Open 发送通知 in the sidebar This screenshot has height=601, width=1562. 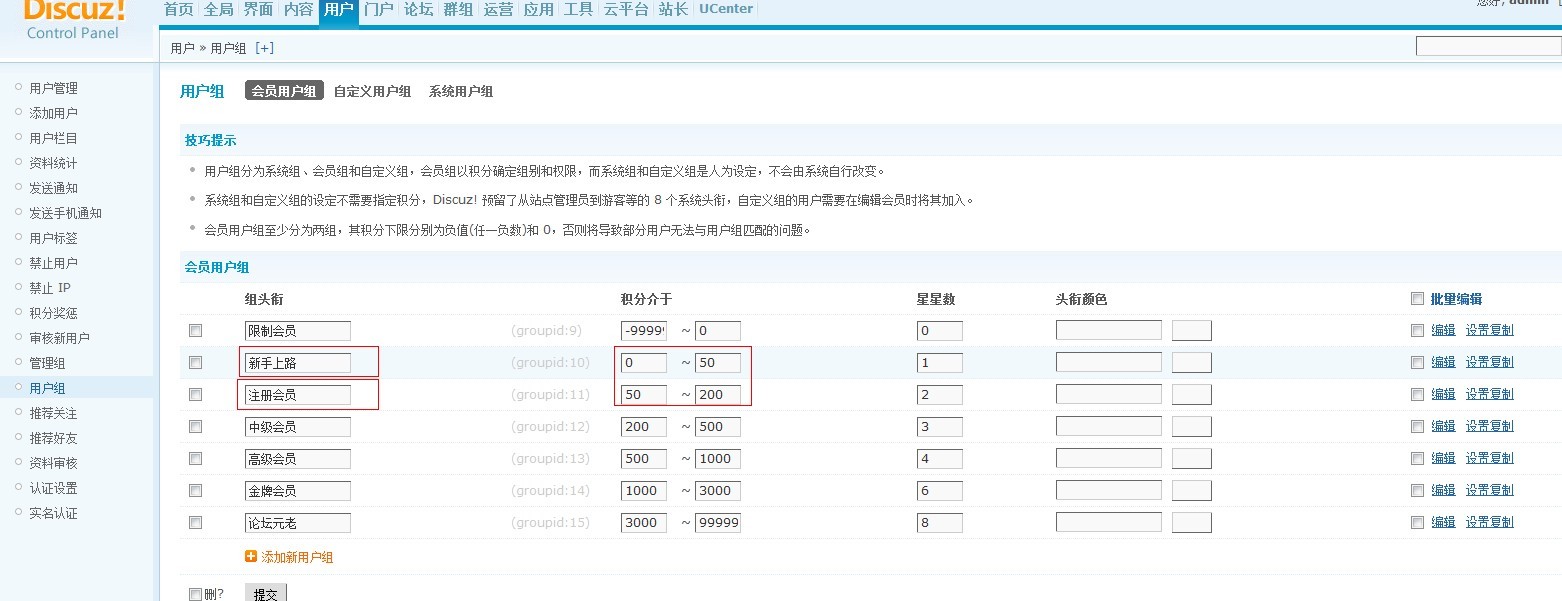pos(53,188)
